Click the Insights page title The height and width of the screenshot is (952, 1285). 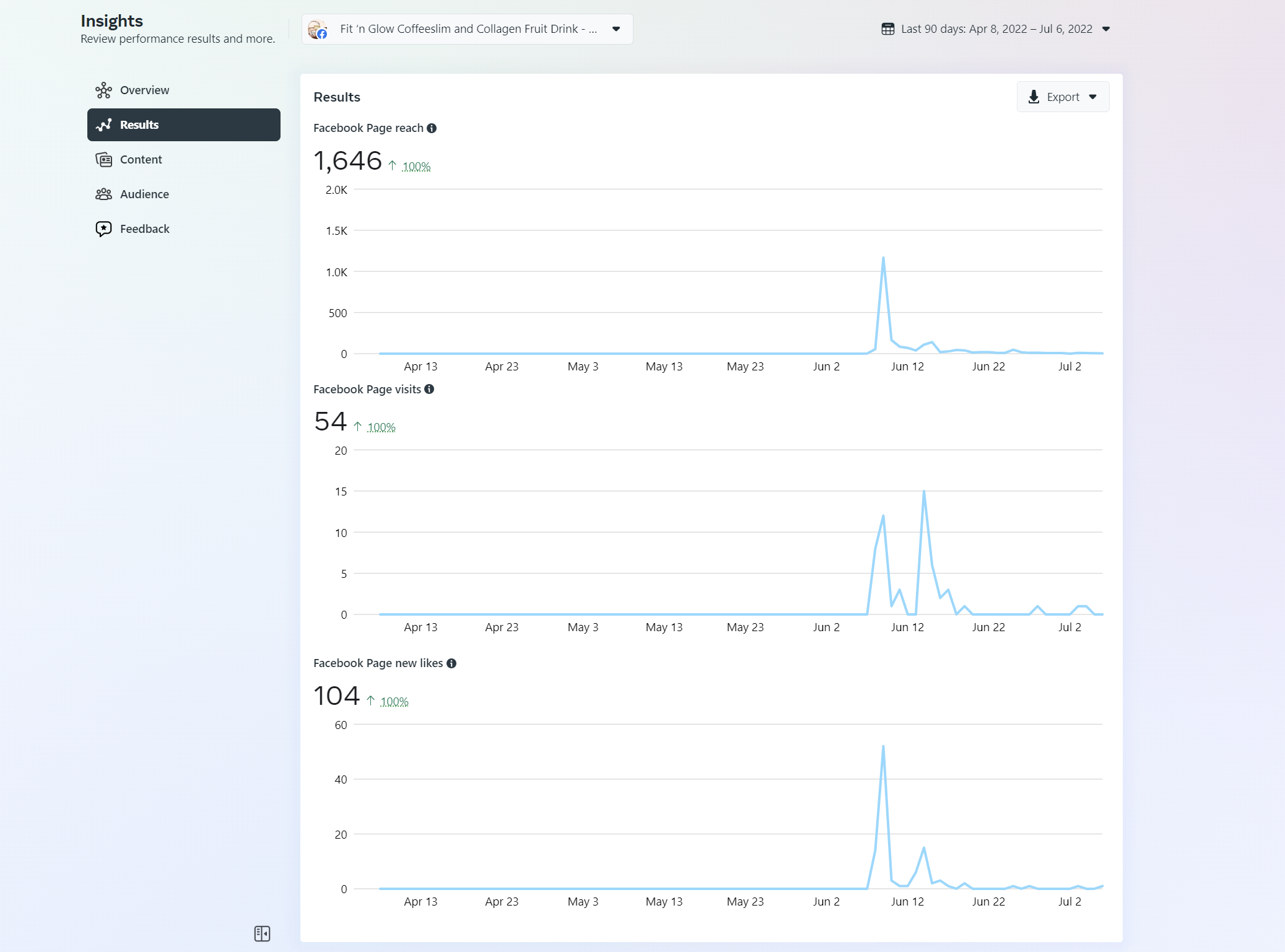tap(111, 20)
